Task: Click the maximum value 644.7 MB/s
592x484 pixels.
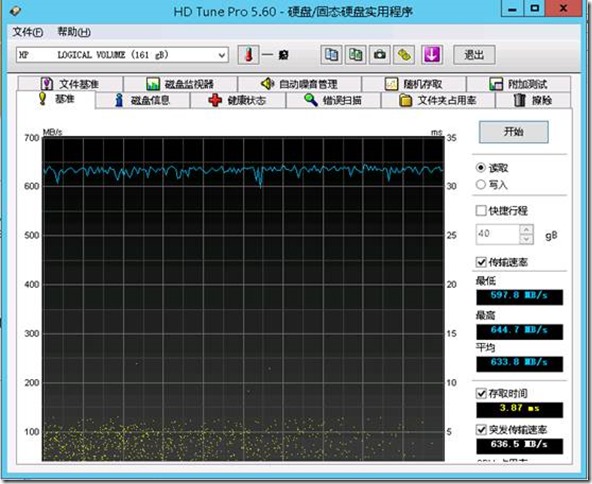Action: (x=520, y=331)
